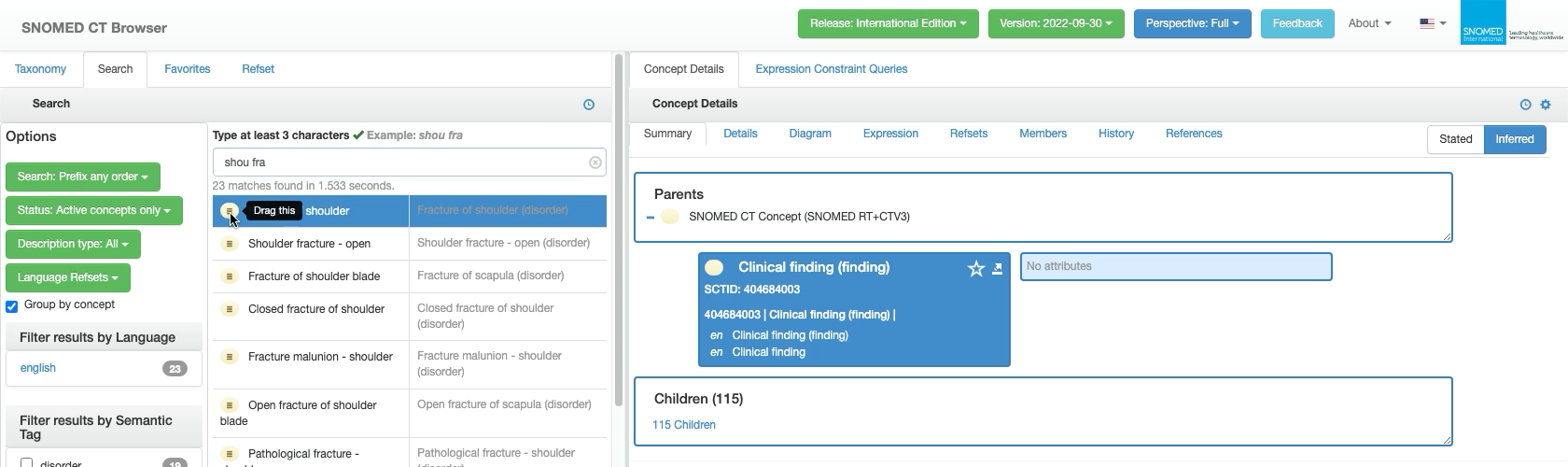
Task: Select Shoulder fracture - open result
Action: coord(309,244)
